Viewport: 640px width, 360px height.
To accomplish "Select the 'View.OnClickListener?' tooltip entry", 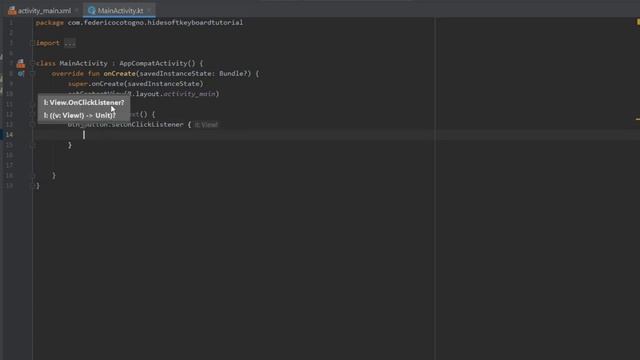I will pyautogui.click(x=84, y=102).
